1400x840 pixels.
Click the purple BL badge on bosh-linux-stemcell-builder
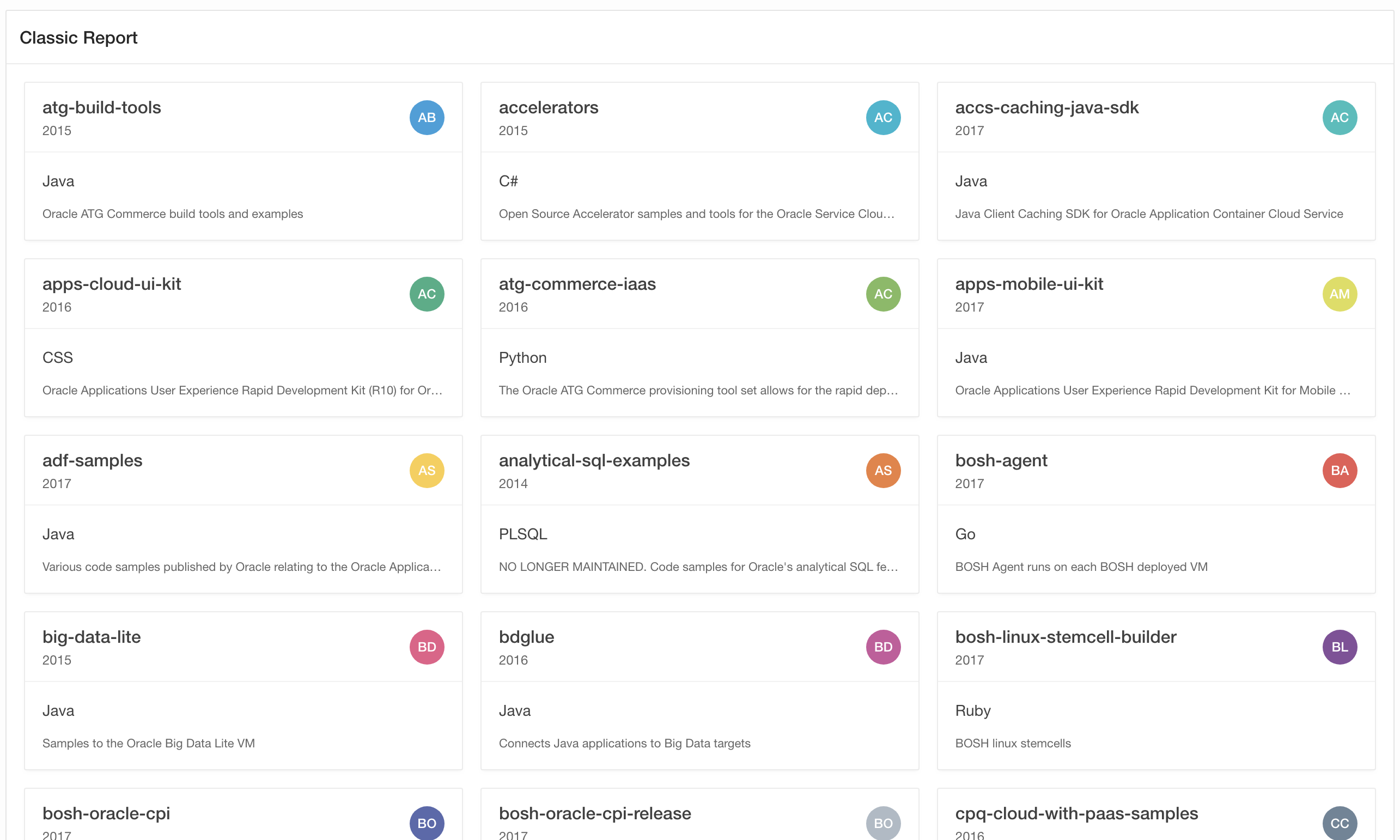pos(1339,647)
